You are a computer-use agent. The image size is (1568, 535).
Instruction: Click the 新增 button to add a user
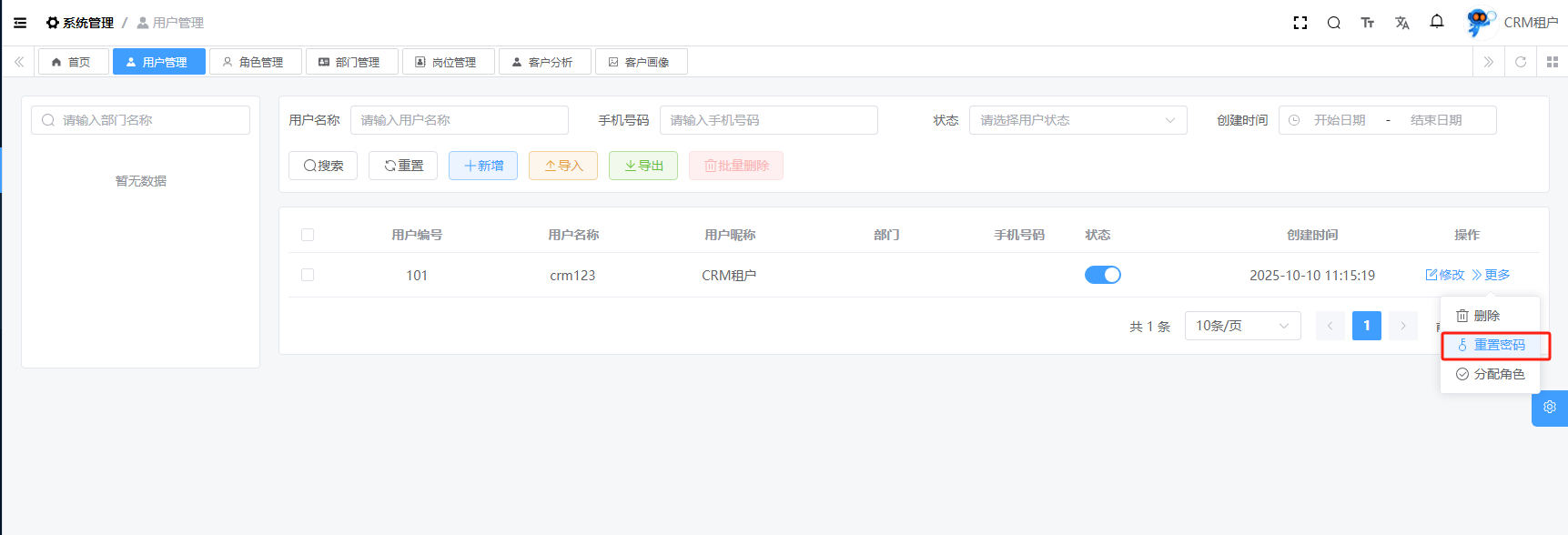[483, 166]
